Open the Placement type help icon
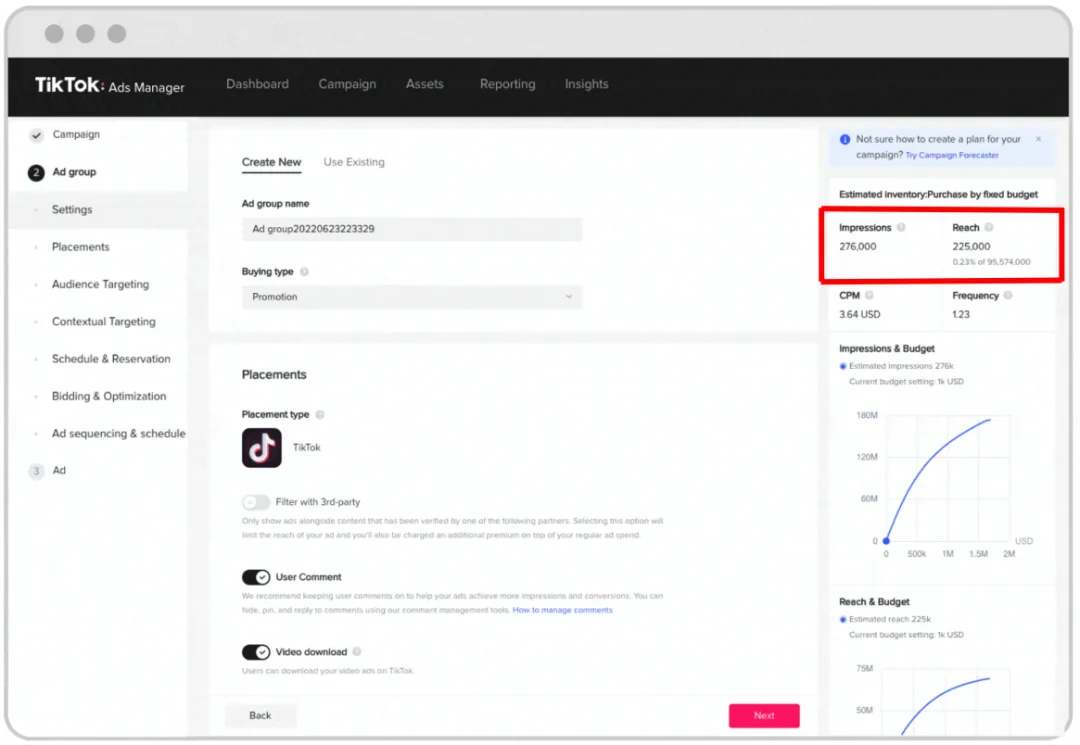Image resolution: width=1080 pixels, height=745 pixels. 320,415
